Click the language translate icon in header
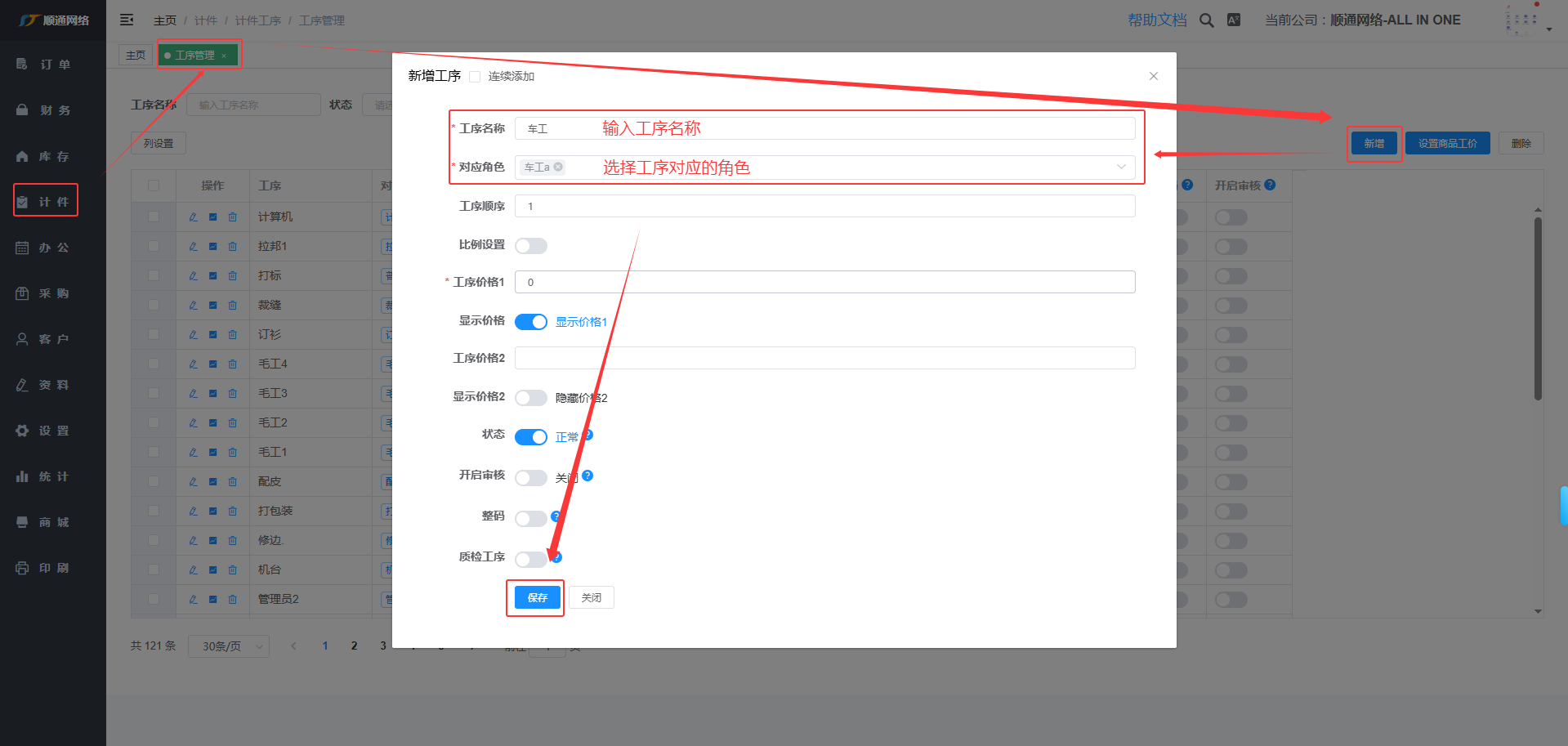The width and height of the screenshot is (1568, 746). point(1234,20)
